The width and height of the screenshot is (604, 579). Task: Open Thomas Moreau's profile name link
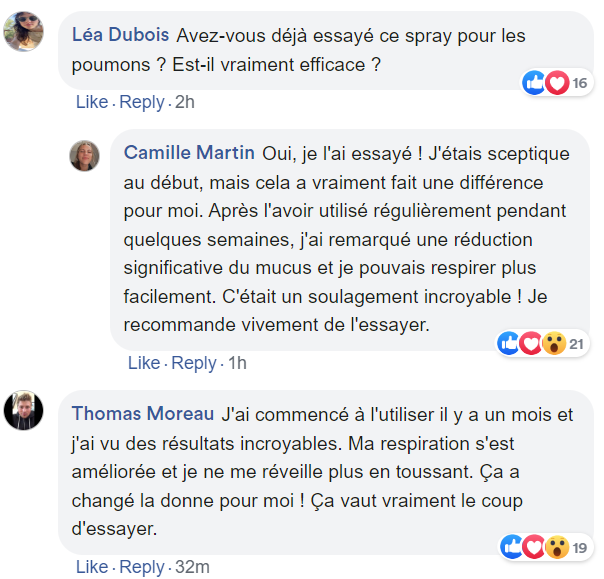tap(143, 413)
